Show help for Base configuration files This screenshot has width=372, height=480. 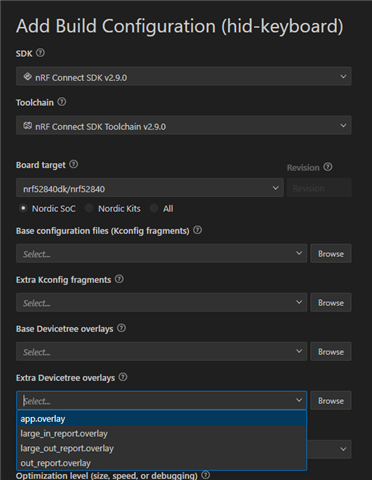[x=198, y=230]
